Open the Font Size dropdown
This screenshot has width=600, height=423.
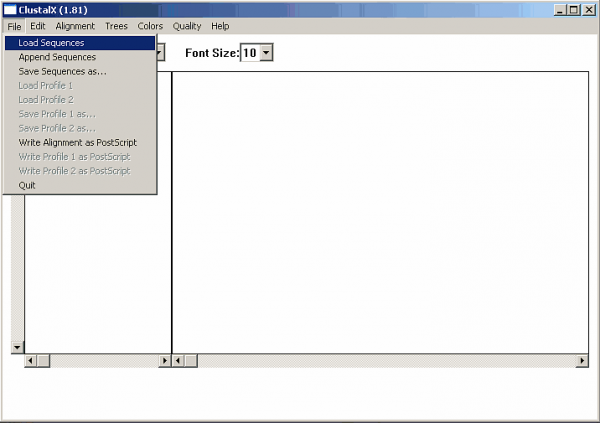[x=266, y=52]
